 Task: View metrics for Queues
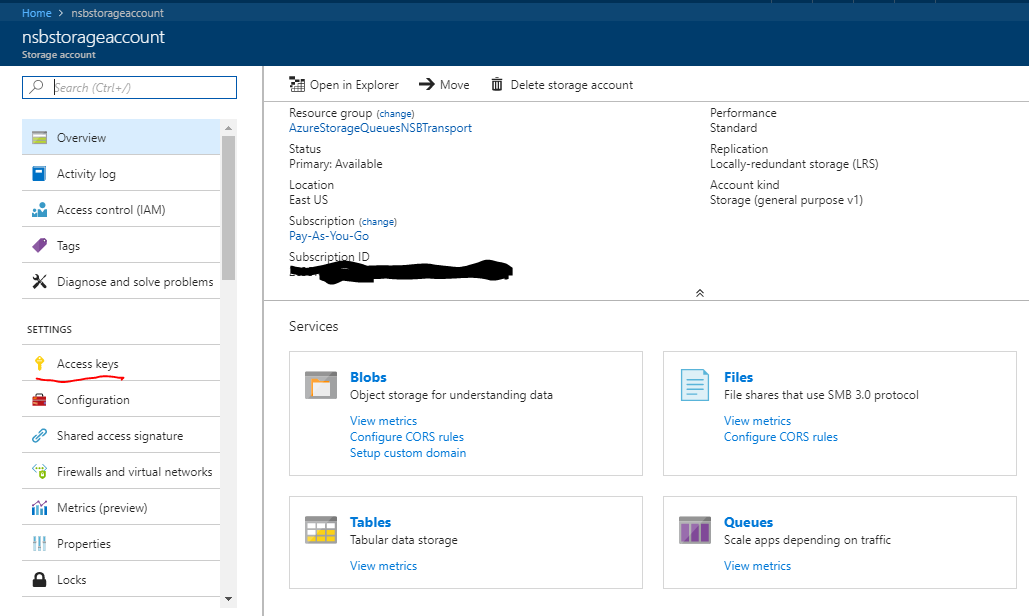[x=757, y=565]
